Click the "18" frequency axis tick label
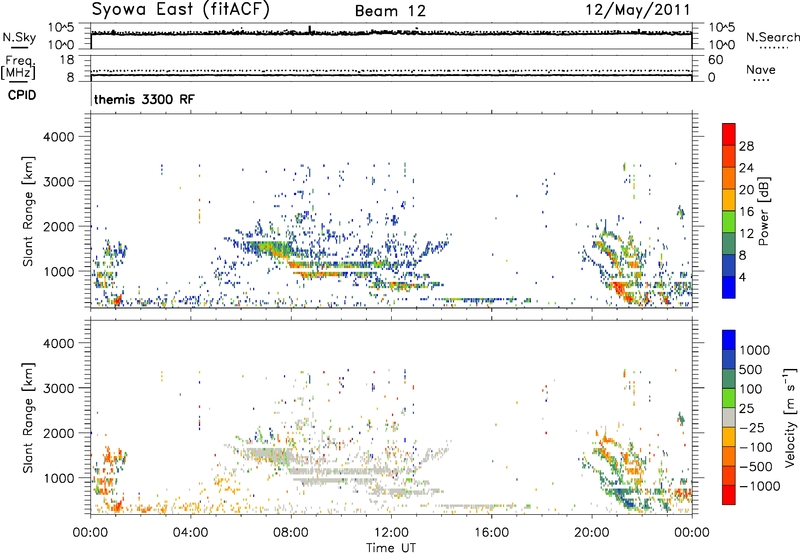Screen dimensions: 800x554 (x=67, y=60)
